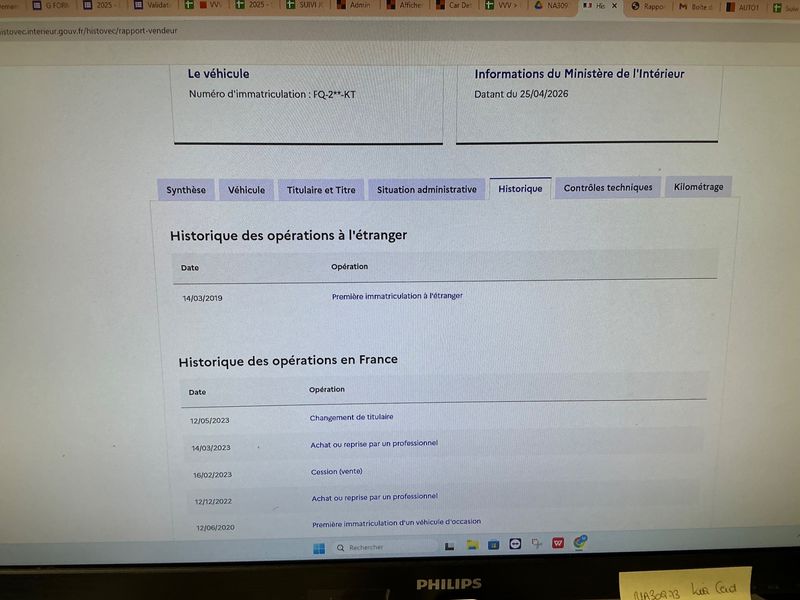This screenshot has width=800, height=600.
Task: Click the Rechercher taskbar search box
Action: pos(384,547)
